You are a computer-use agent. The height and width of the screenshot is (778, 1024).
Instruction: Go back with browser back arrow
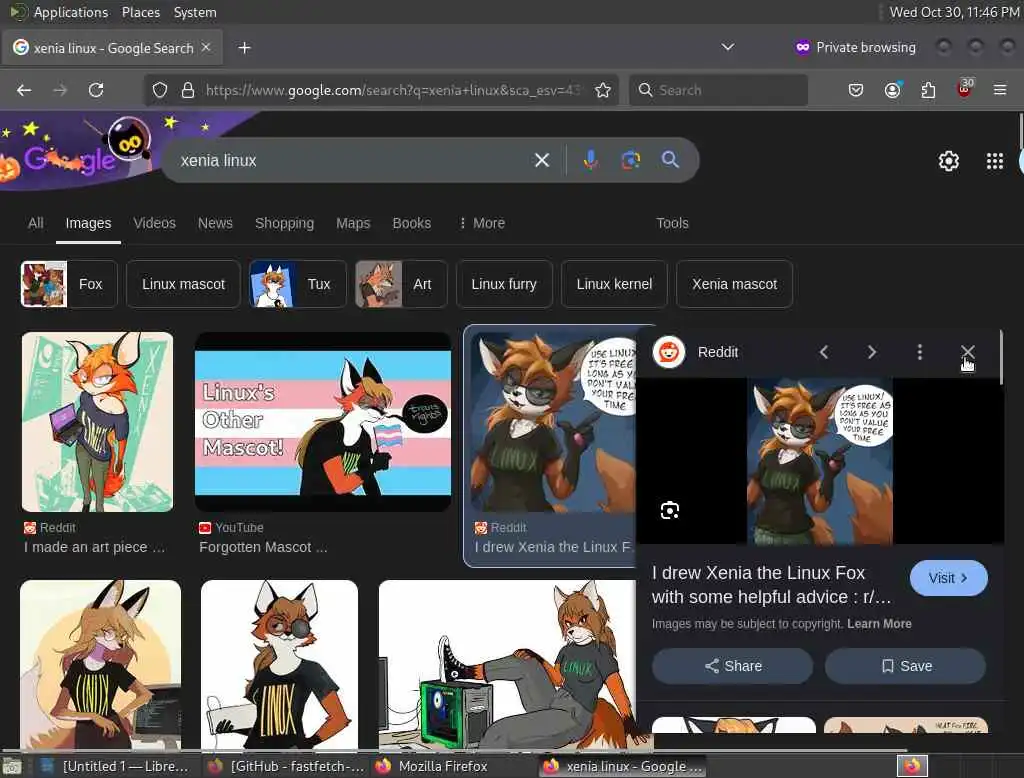point(24,90)
